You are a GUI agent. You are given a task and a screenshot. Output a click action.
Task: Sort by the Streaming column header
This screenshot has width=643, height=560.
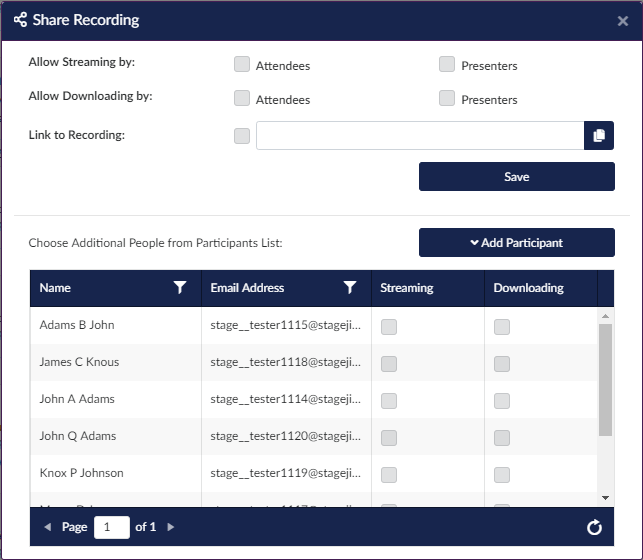(407, 288)
